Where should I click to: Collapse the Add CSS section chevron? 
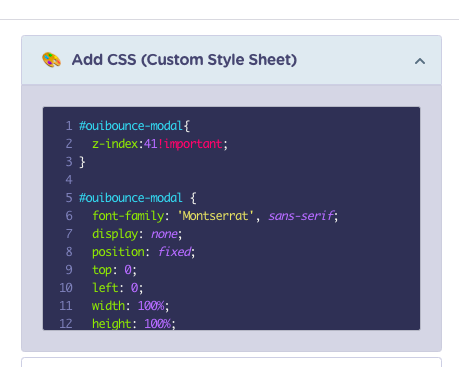tap(420, 61)
